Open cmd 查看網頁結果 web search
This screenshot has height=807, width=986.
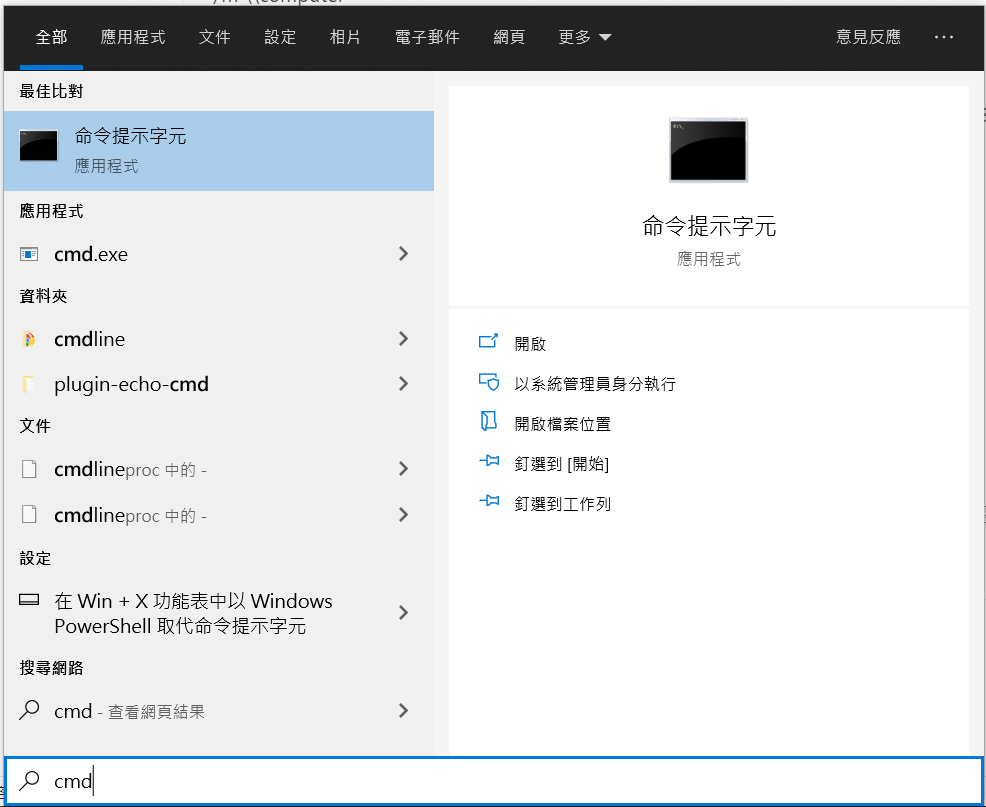point(219,711)
